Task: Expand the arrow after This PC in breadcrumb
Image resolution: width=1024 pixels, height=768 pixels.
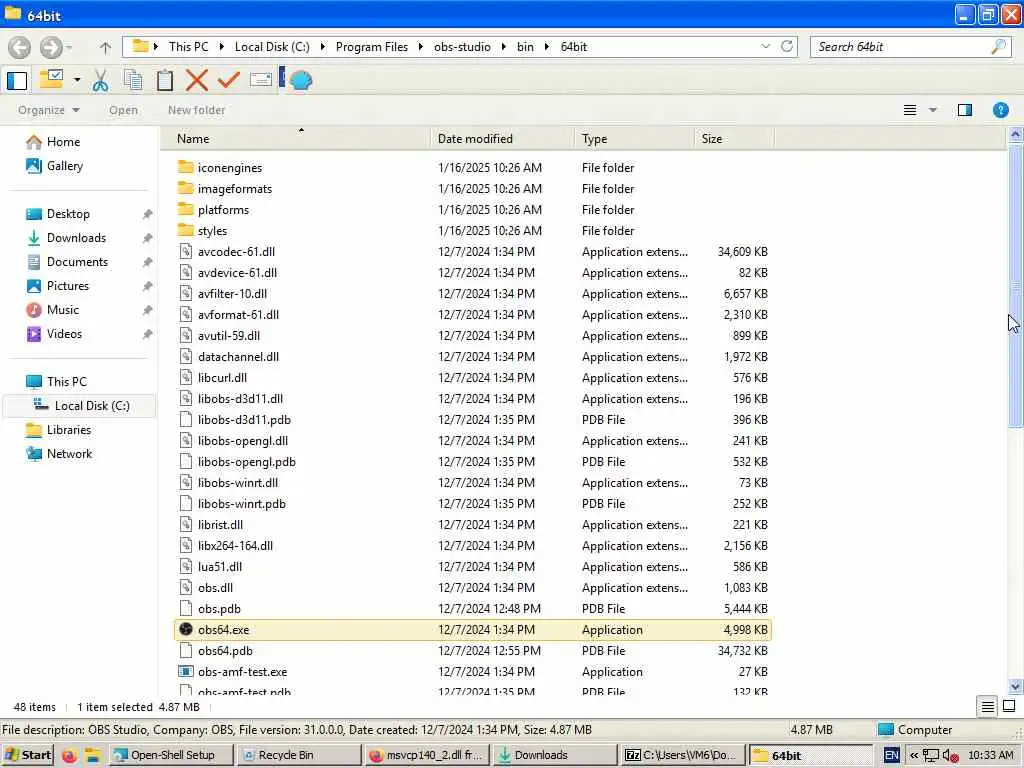Action: [222, 47]
